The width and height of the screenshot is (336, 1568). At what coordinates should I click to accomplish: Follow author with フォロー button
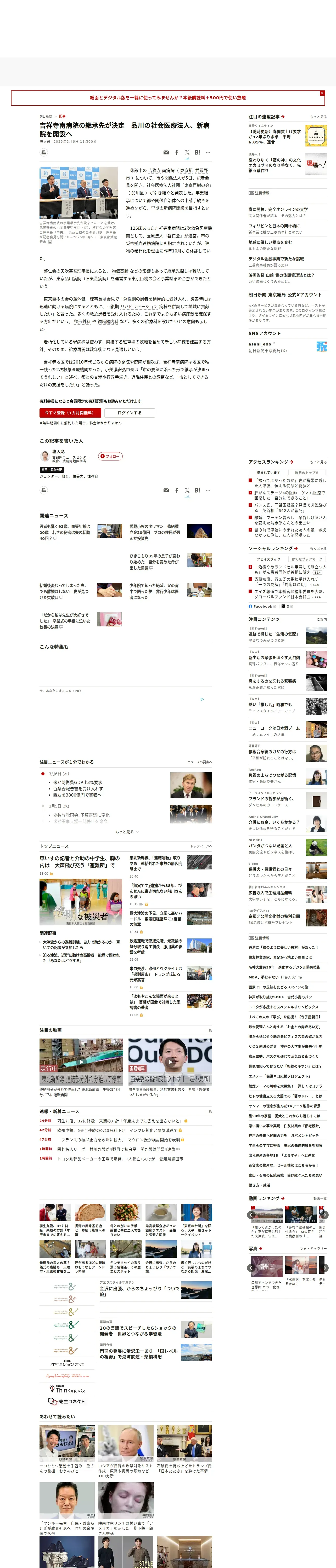[x=111, y=456]
